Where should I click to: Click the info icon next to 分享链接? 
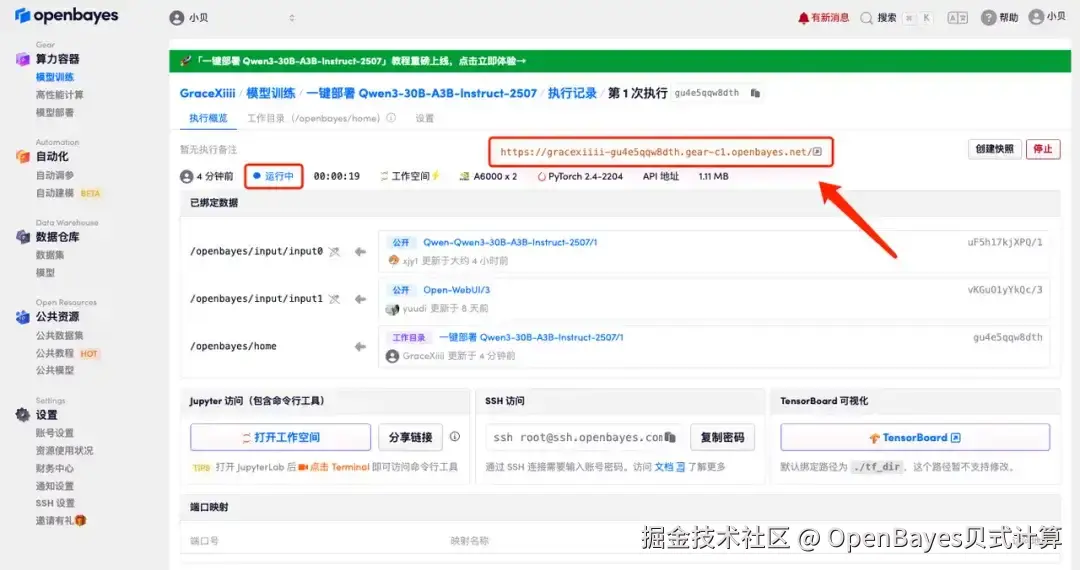(x=455, y=436)
